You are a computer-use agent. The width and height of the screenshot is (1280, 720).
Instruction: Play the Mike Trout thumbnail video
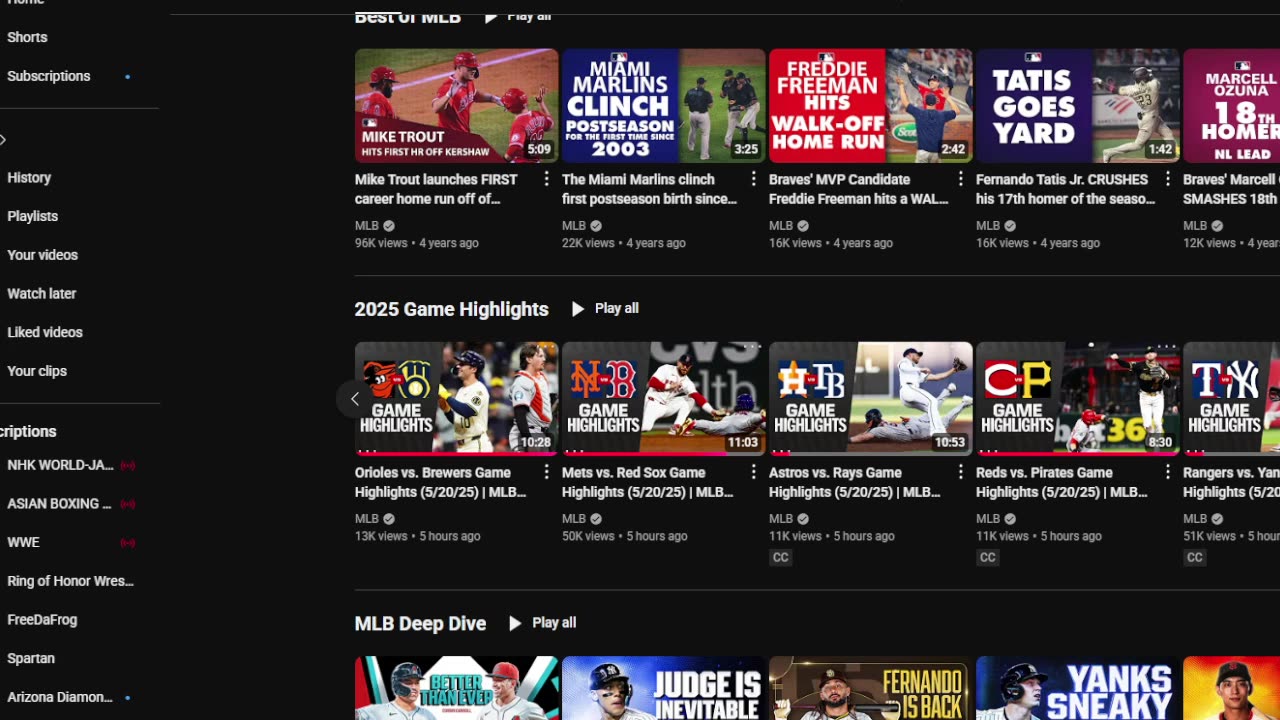pos(456,105)
